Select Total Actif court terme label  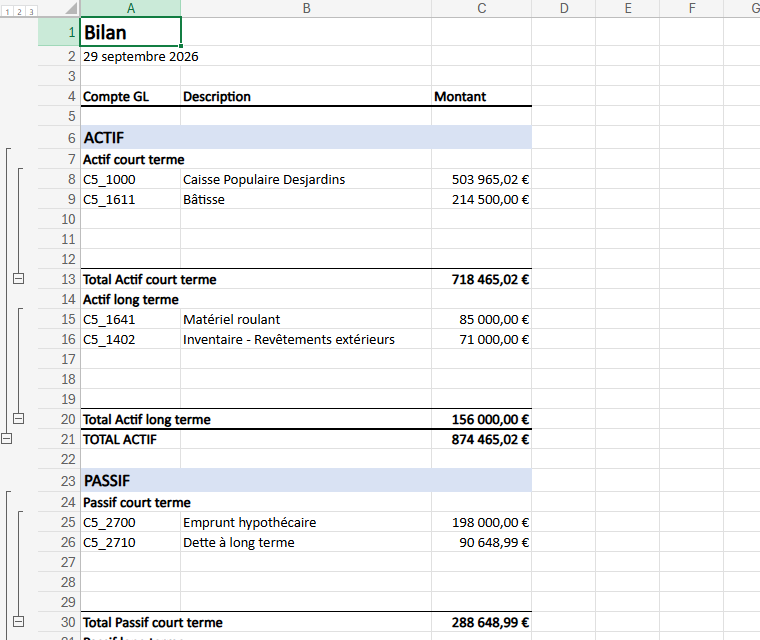pyautogui.click(x=130, y=279)
